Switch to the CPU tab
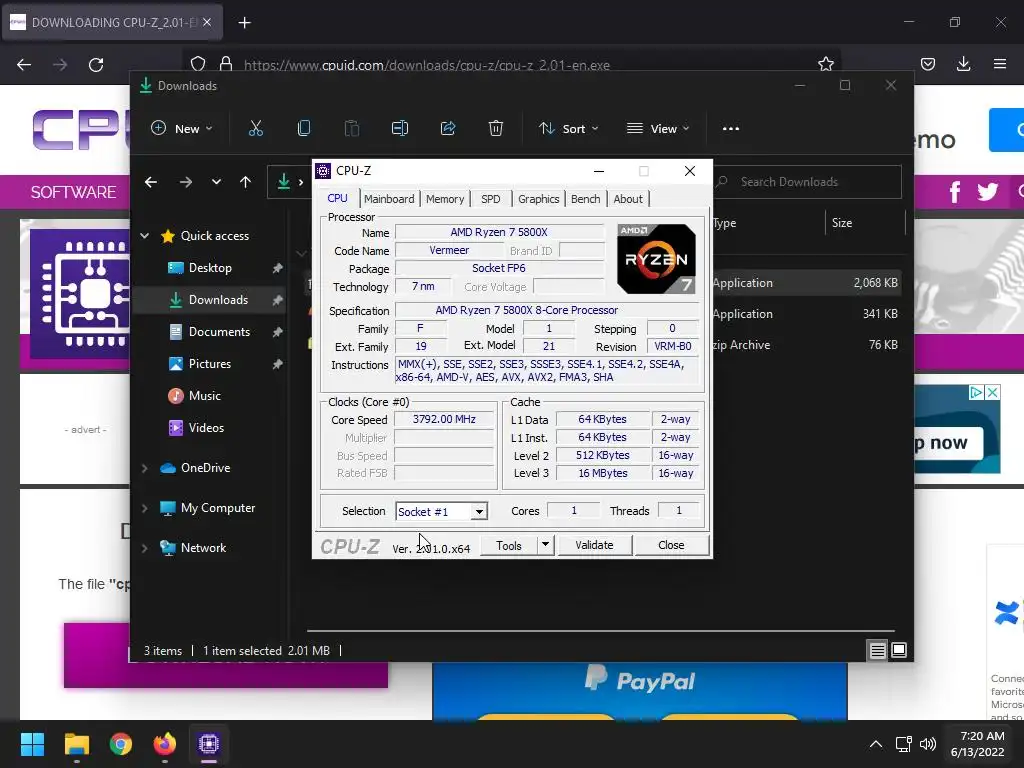 (x=338, y=198)
